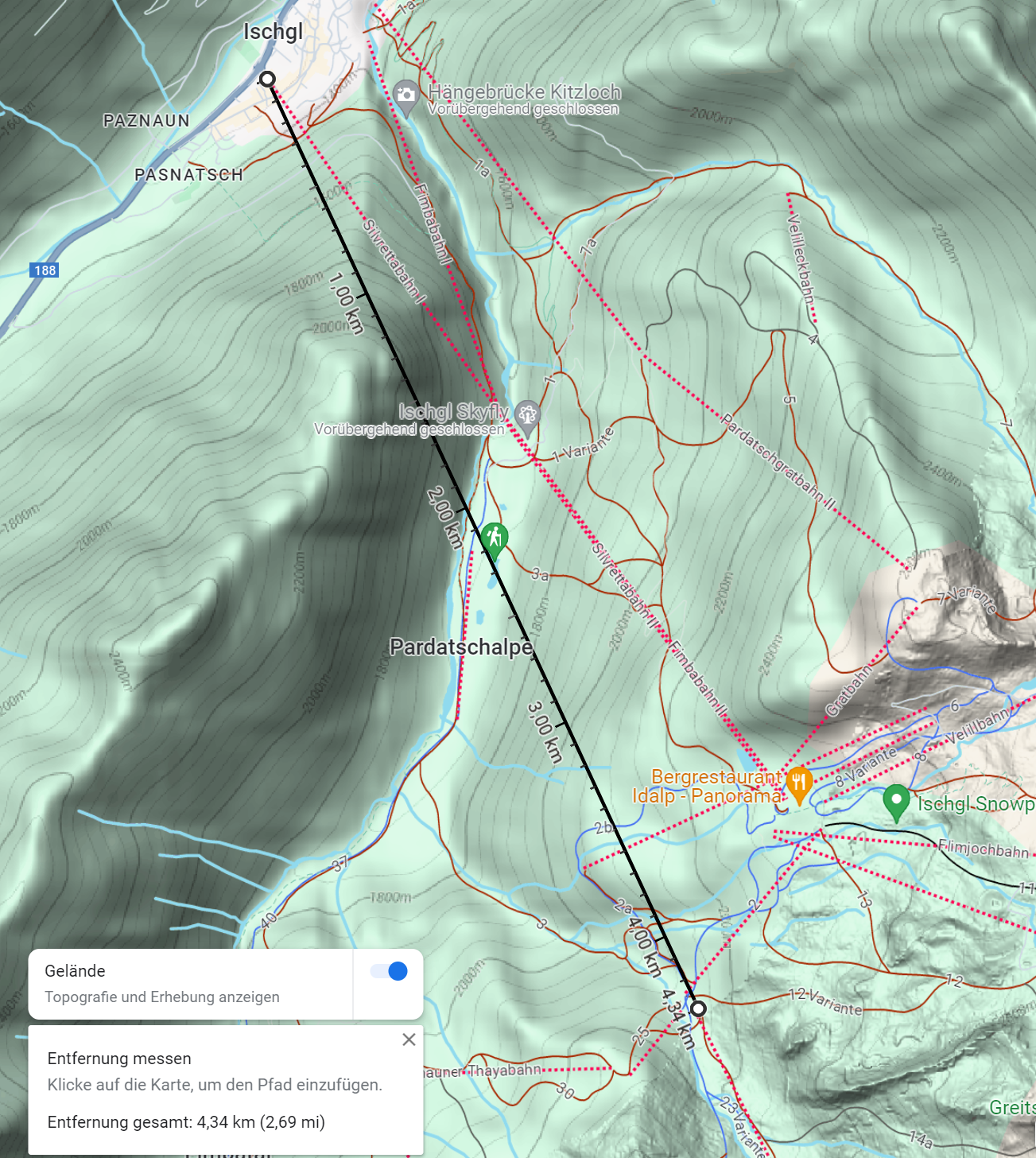This screenshot has width=1036, height=1158.
Task: Click the green Ischgl Snowpark pin
Action: point(896,800)
